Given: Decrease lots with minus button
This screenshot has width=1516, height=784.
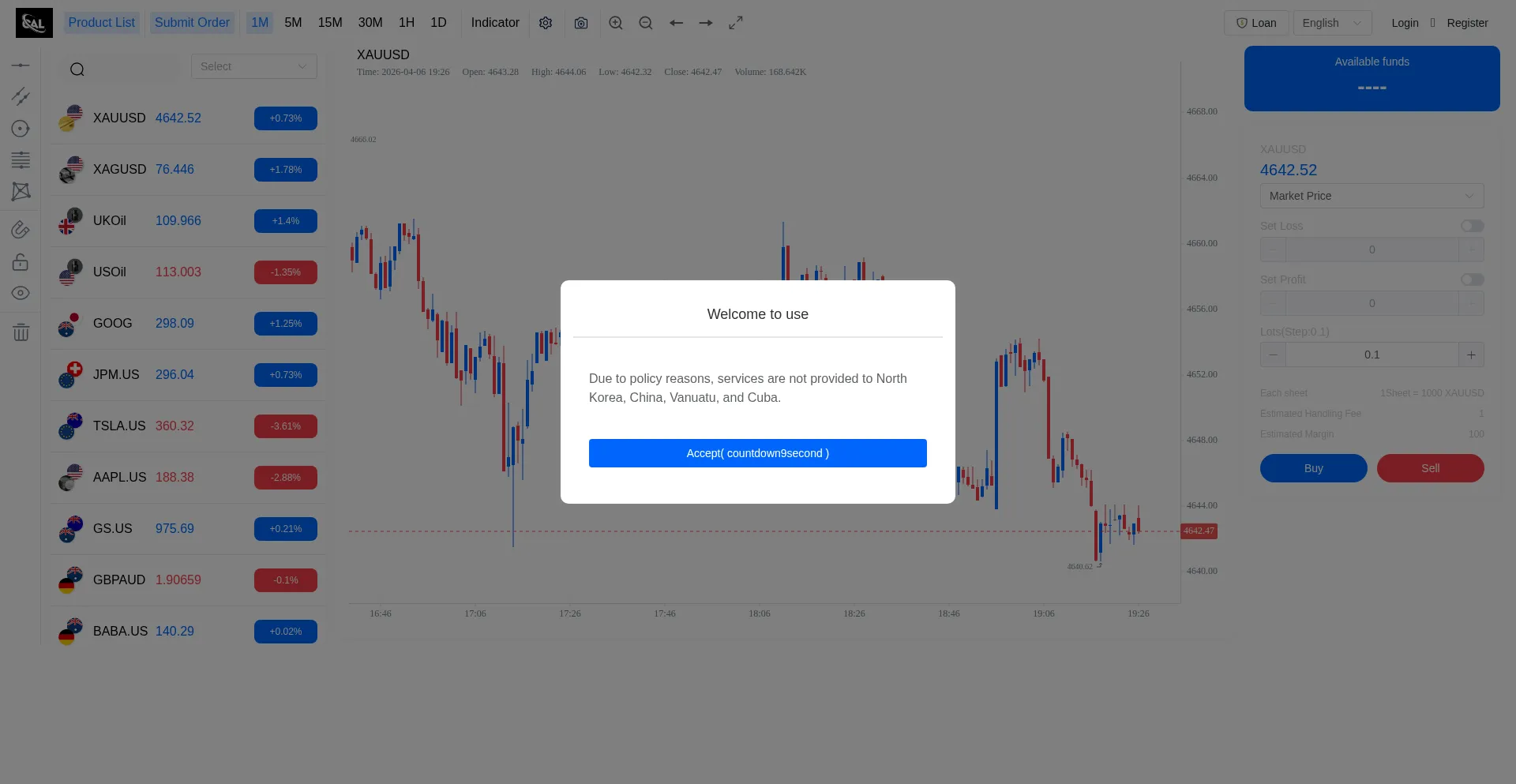Looking at the screenshot, I should pos(1273,354).
